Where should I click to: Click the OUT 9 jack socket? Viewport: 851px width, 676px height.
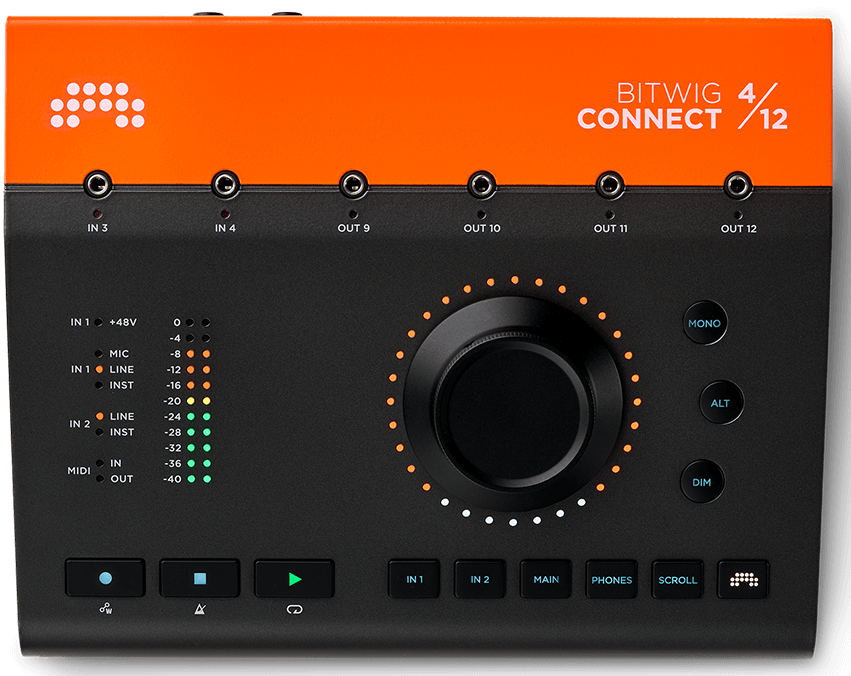point(353,184)
